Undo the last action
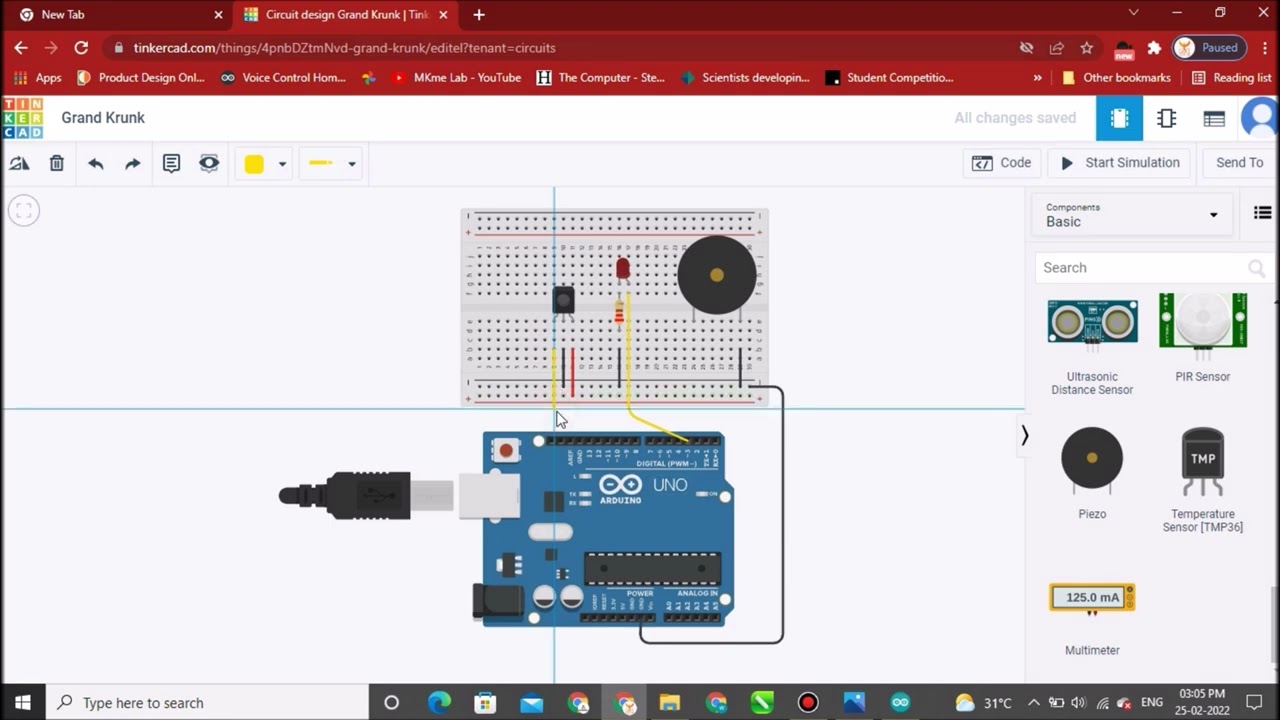 [96, 163]
